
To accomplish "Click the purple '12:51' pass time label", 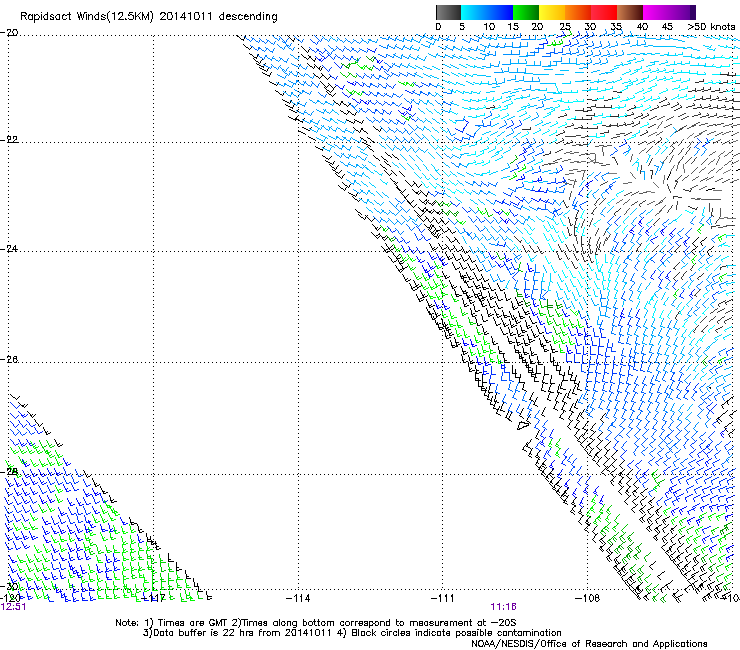I will click(13, 607).
